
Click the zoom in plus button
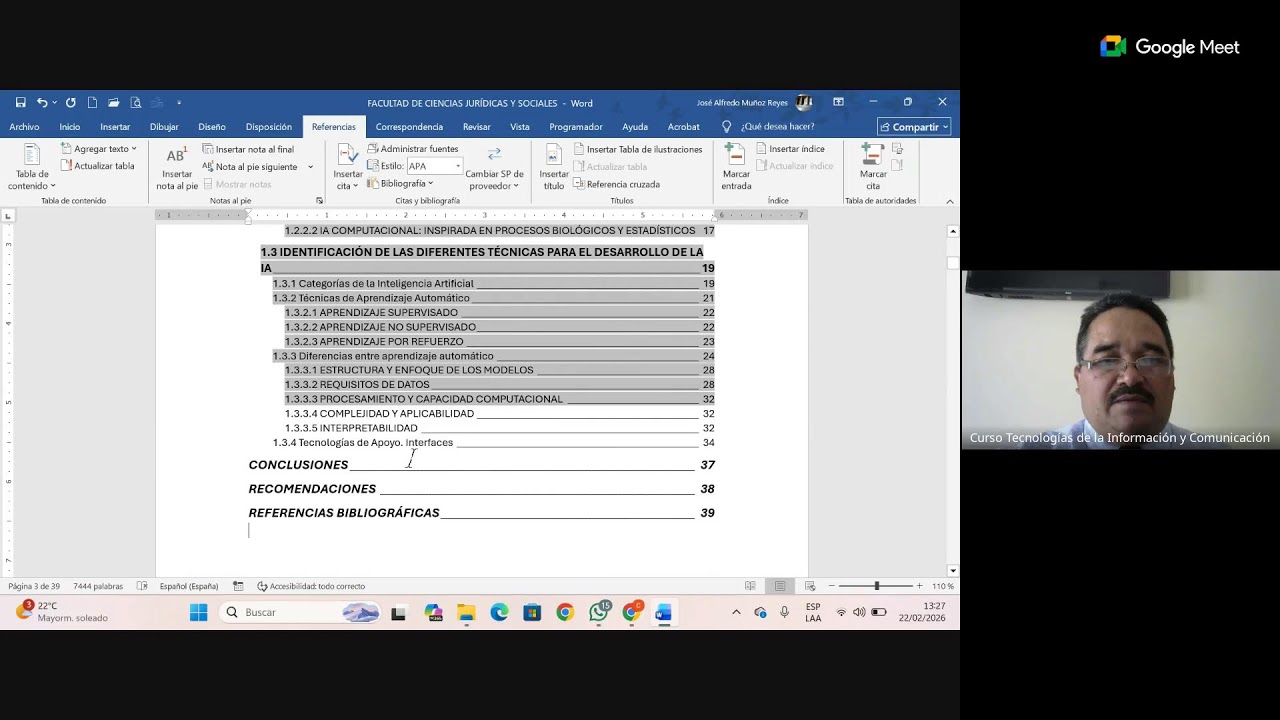pyautogui.click(x=920, y=586)
